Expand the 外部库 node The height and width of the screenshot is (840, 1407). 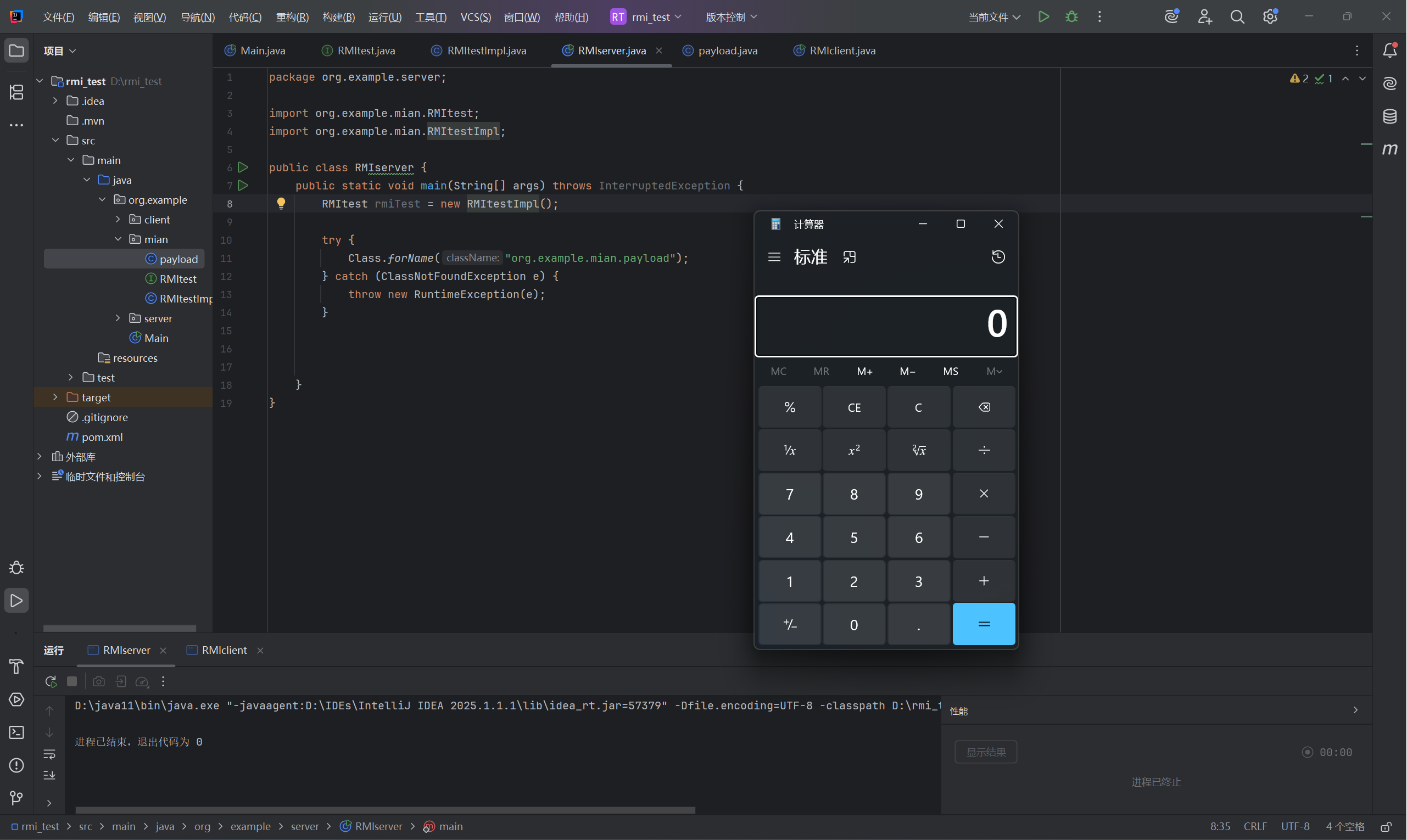point(39,457)
